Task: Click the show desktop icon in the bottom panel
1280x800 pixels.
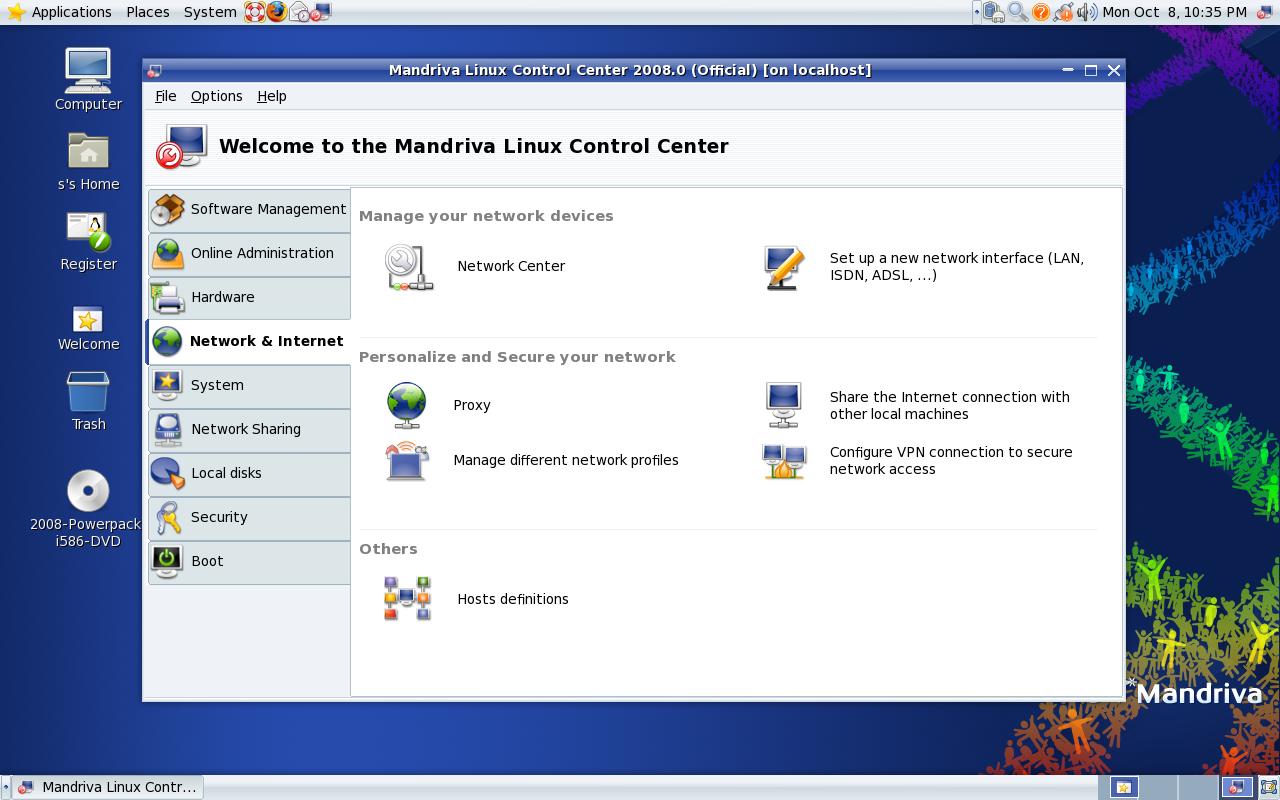Action: click(1270, 787)
